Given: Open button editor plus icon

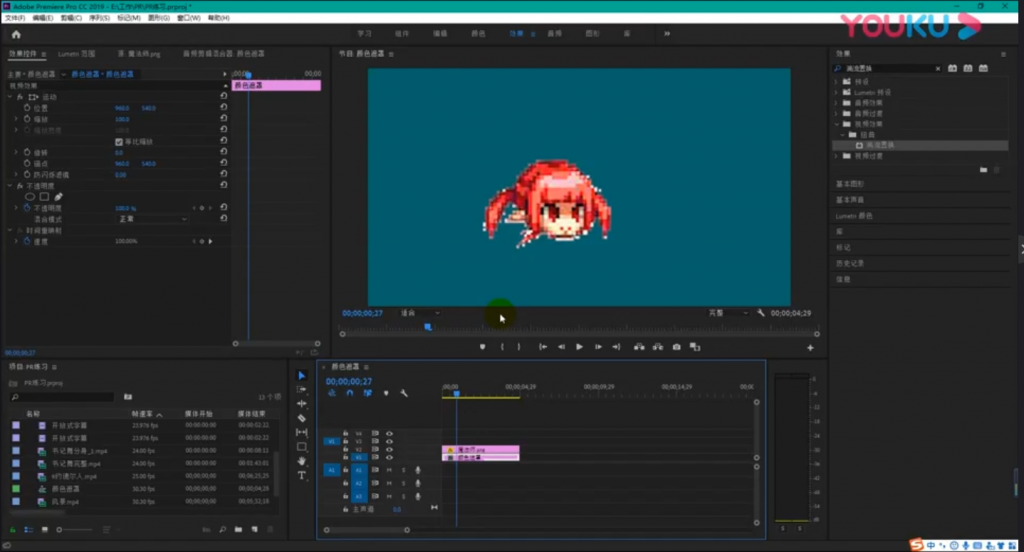Looking at the screenshot, I should click(810, 348).
